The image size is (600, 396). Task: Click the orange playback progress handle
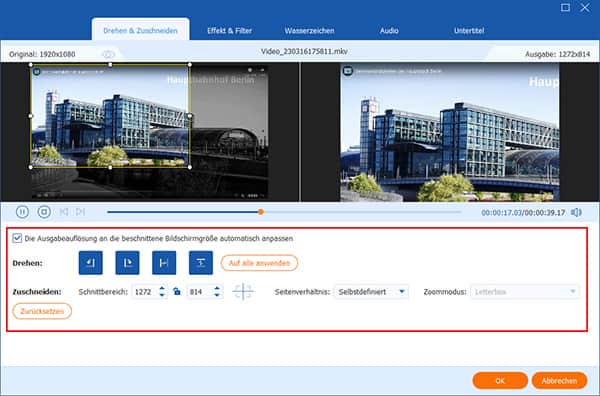coord(261,212)
